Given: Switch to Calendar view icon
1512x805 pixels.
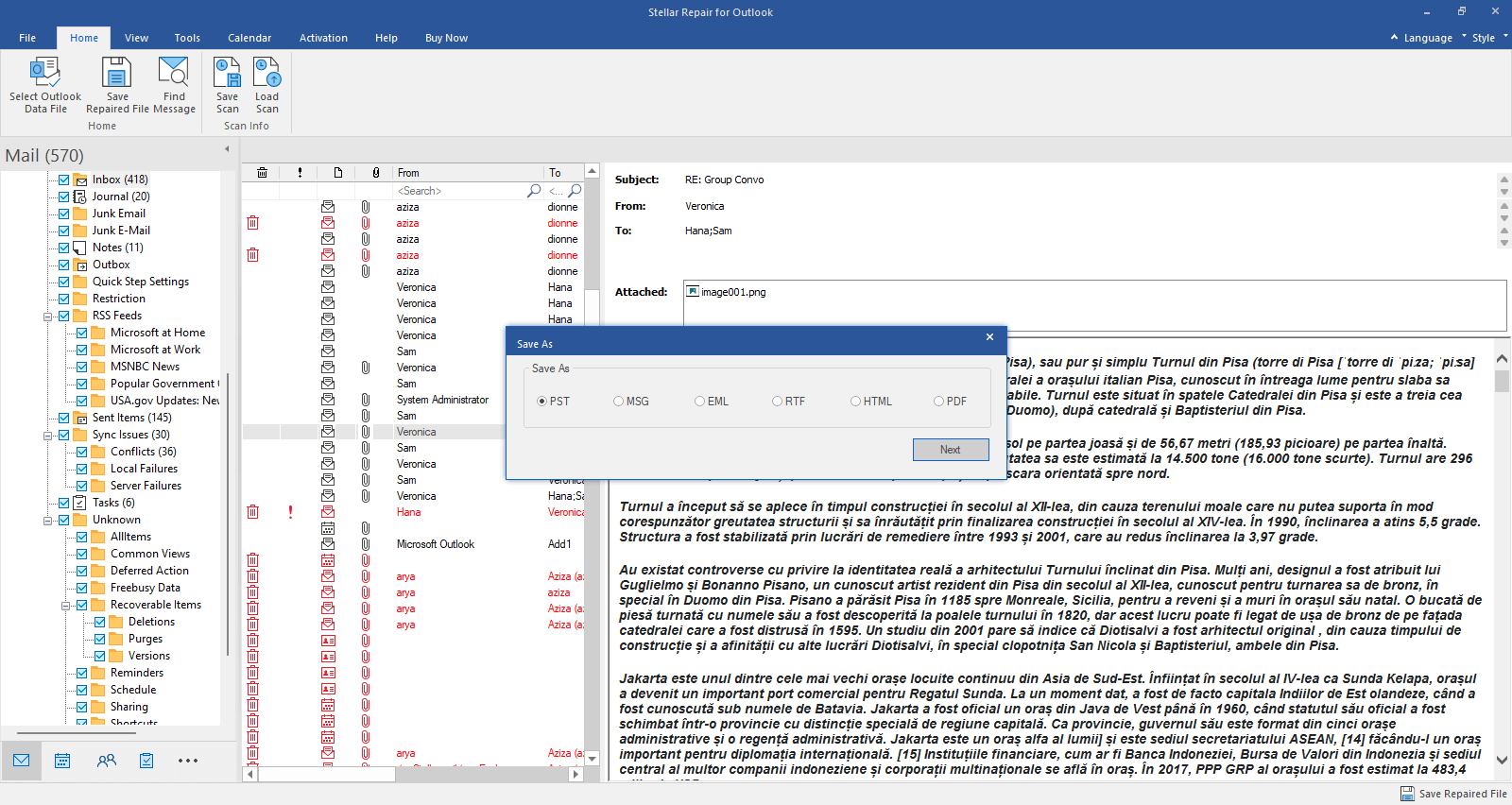Looking at the screenshot, I should click(62, 760).
